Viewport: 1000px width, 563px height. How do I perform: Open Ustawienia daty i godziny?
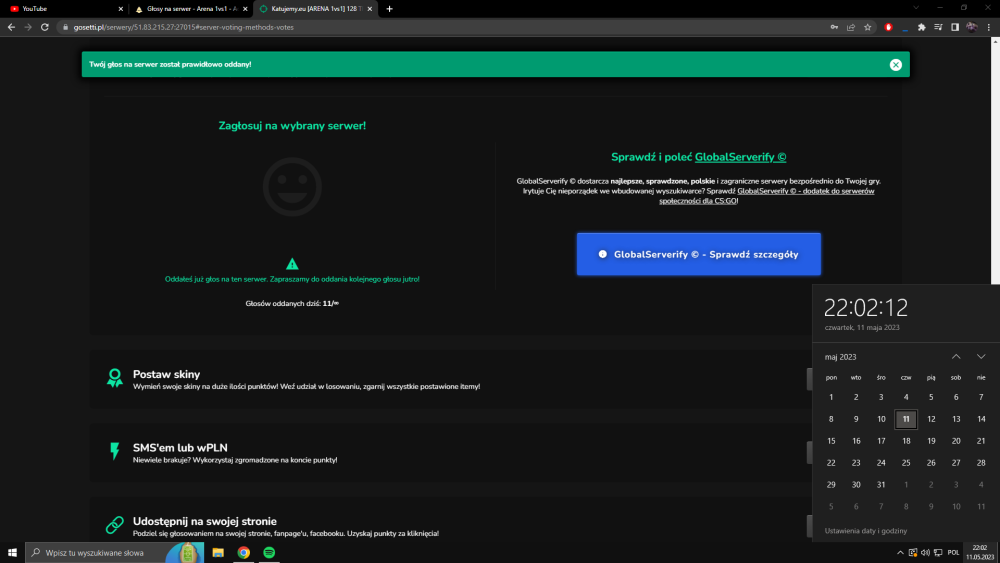click(x=865, y=530)
